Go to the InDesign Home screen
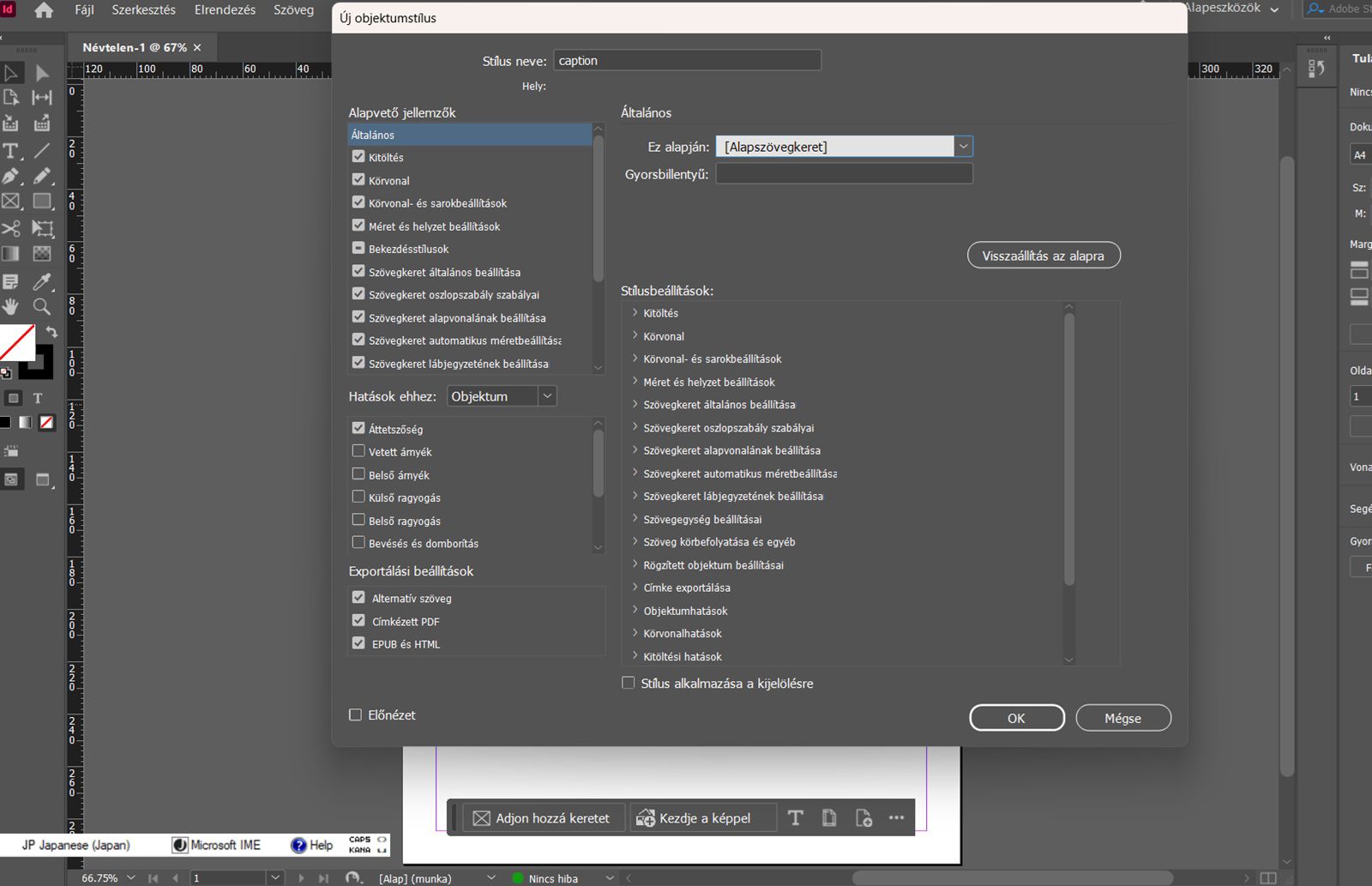This screenshot has height=886, width=1372. pos(43,10)
